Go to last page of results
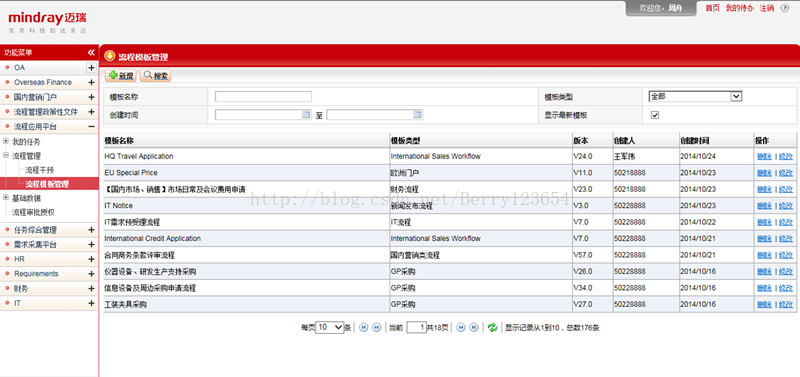This screenshot has height=377, width=800. click(474, 328)
